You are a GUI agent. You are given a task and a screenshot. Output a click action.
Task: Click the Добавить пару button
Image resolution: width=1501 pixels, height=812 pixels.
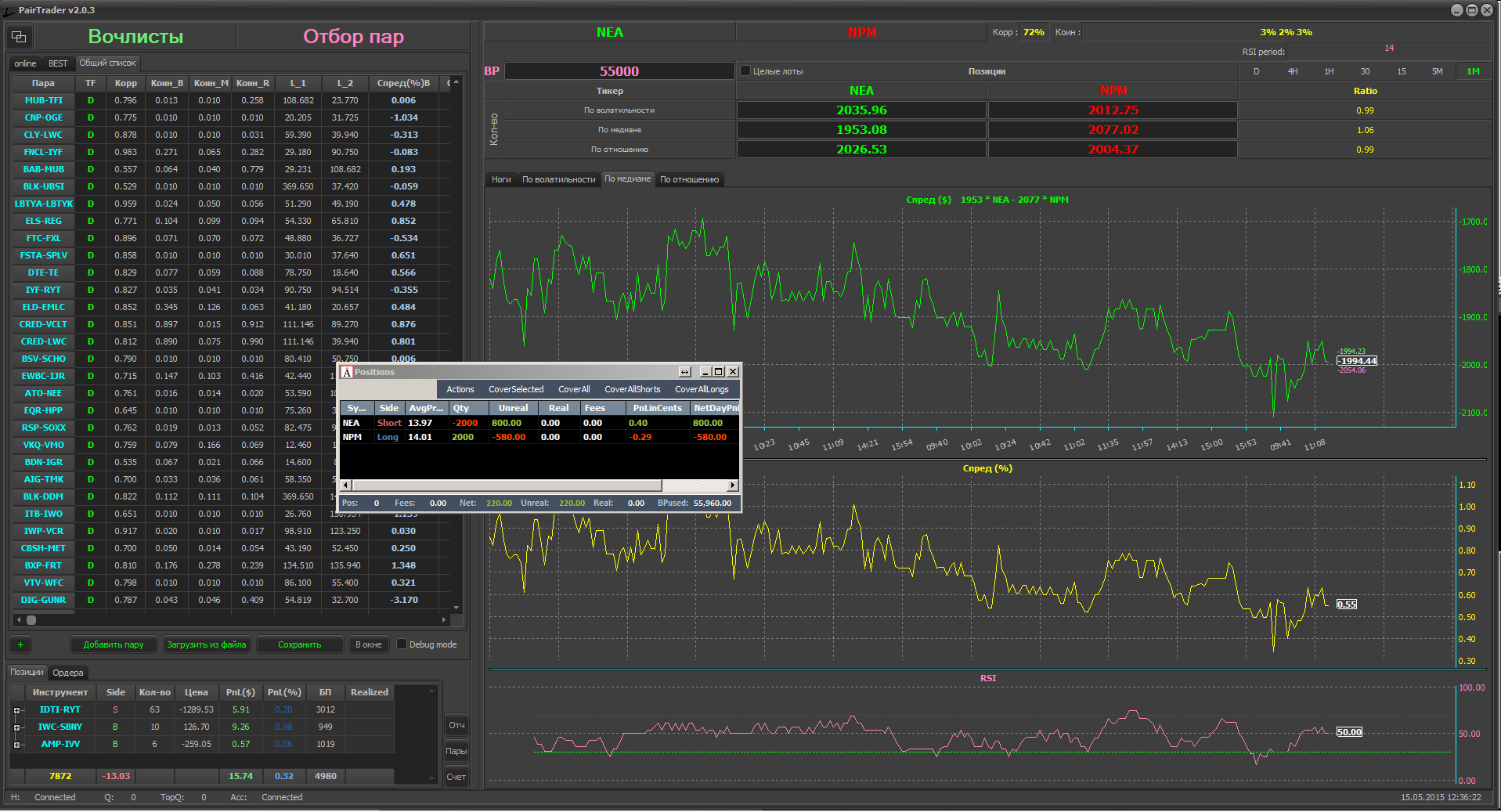click(x=114, y=644)
